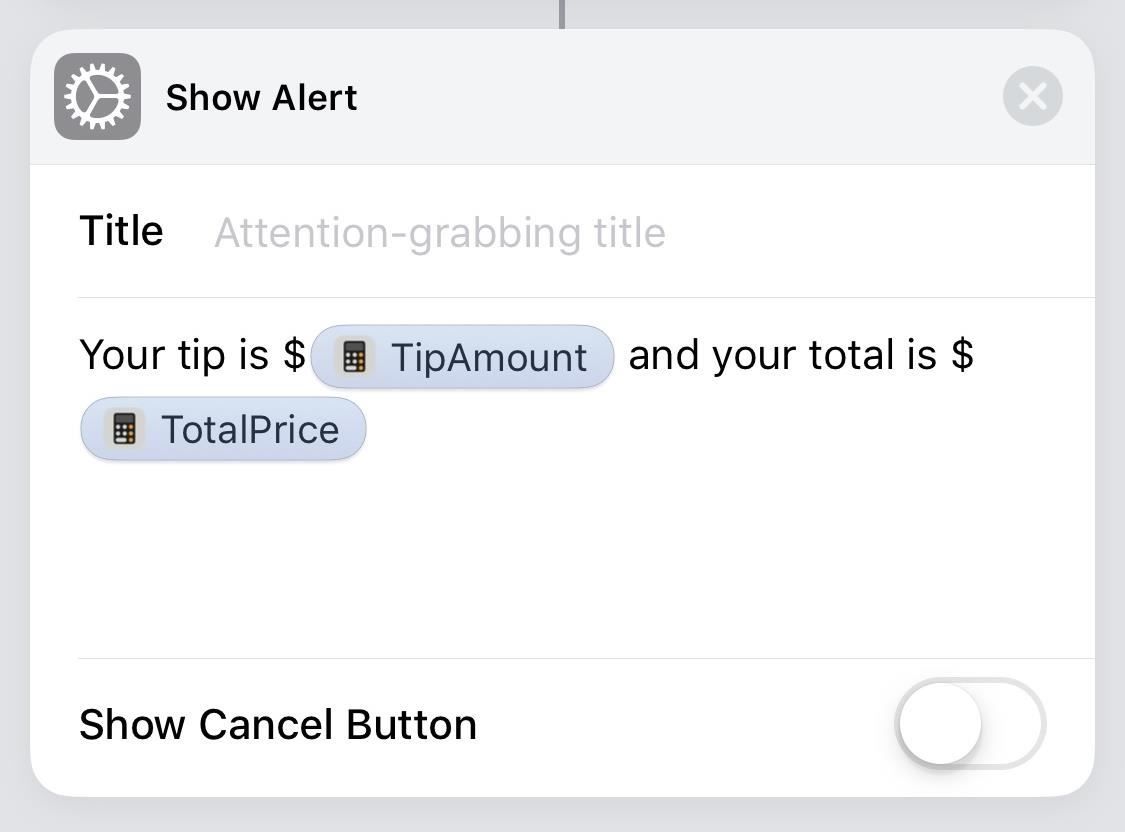Click the "Show Cancel Button" label
The image size is (1125, 832).
(x=278, y=725)
